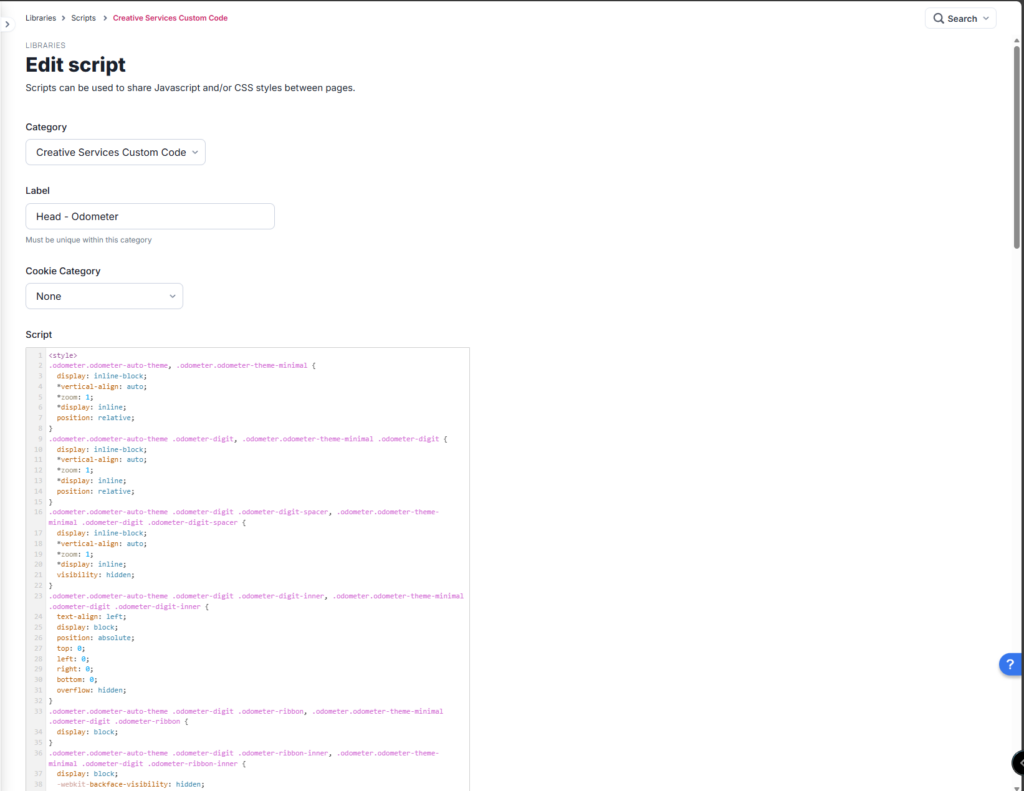Screen dimensions: 1024x791
Task: Click the Edit script page heading
Action: pyautogui.click(x=76, y=65)
